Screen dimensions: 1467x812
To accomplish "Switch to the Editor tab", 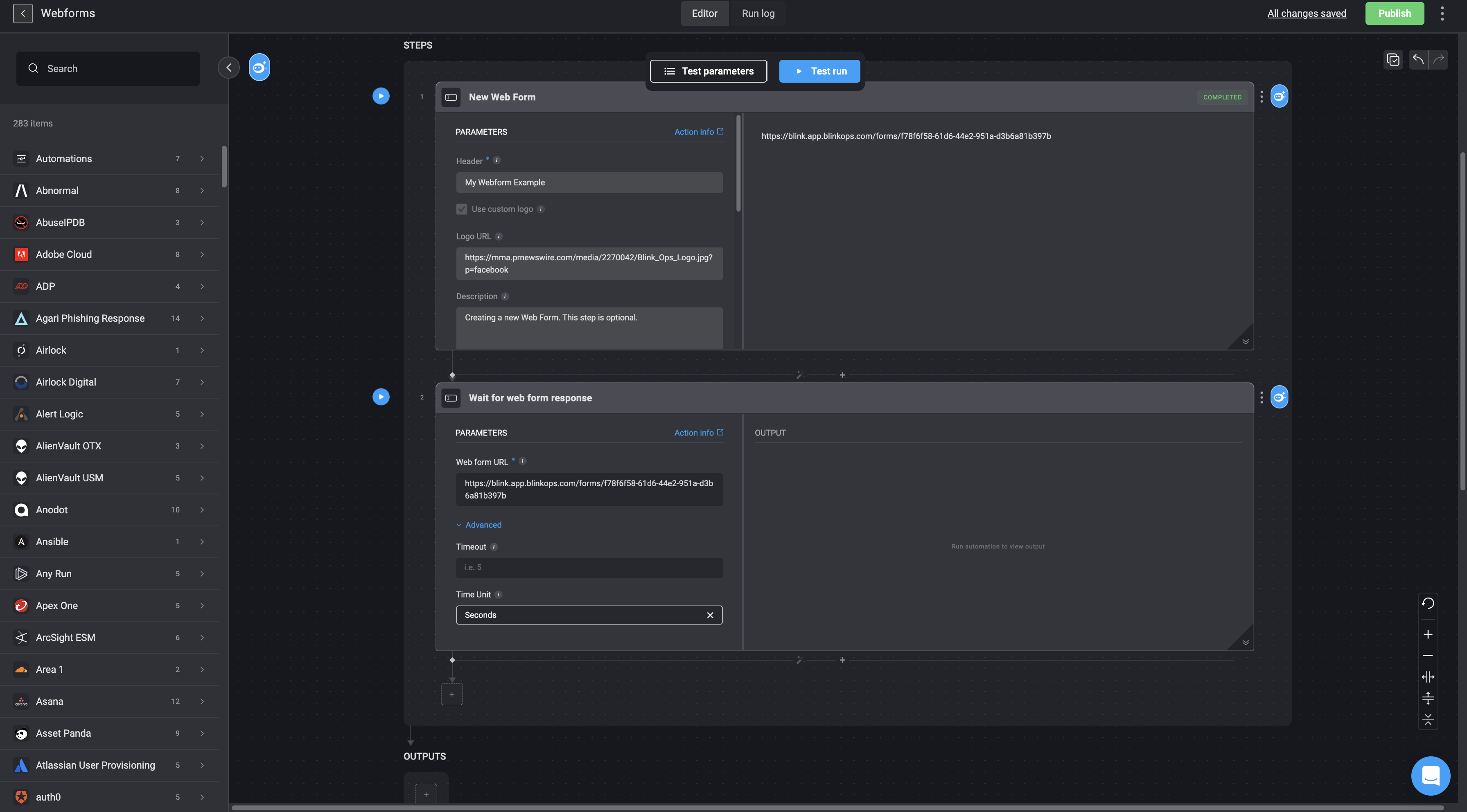I will (704, 13).
